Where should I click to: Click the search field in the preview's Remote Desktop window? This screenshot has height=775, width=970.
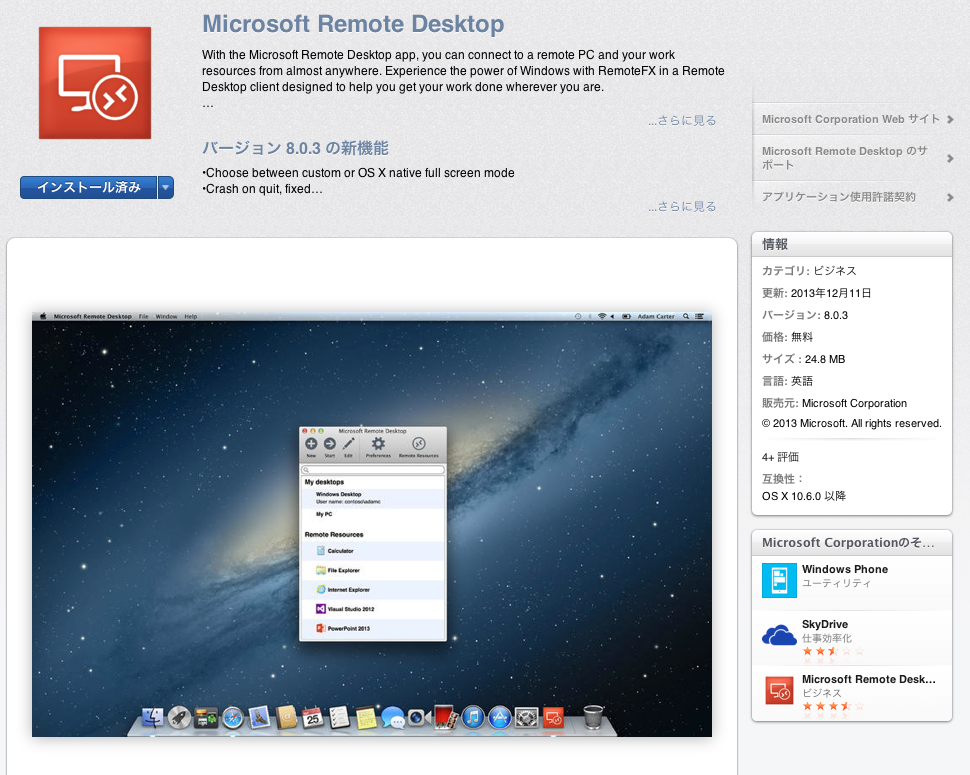point(372,470)
